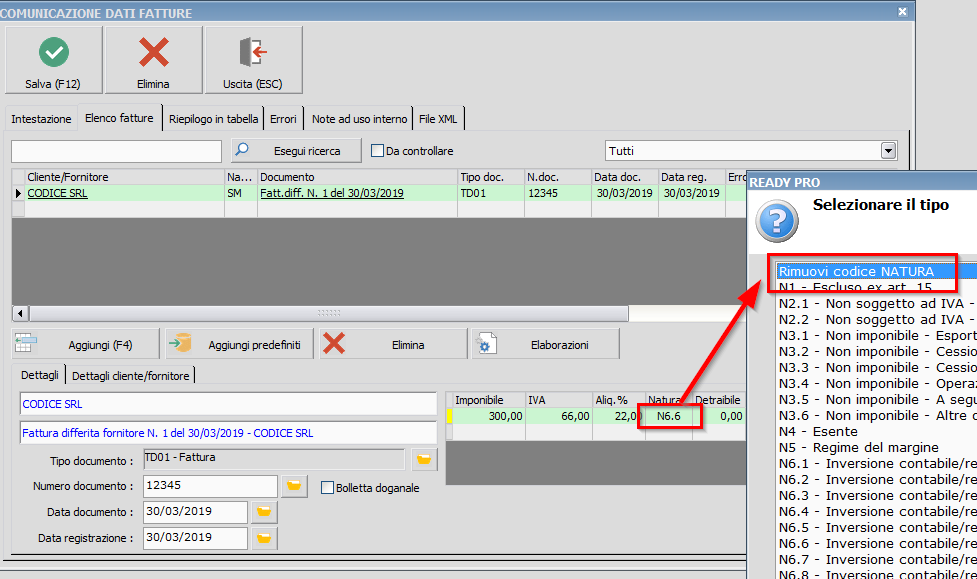This screenshot has height=579, width=977.
Task: Click the magnifier Esegui ricerca button
Action: (x=296, y=151)
